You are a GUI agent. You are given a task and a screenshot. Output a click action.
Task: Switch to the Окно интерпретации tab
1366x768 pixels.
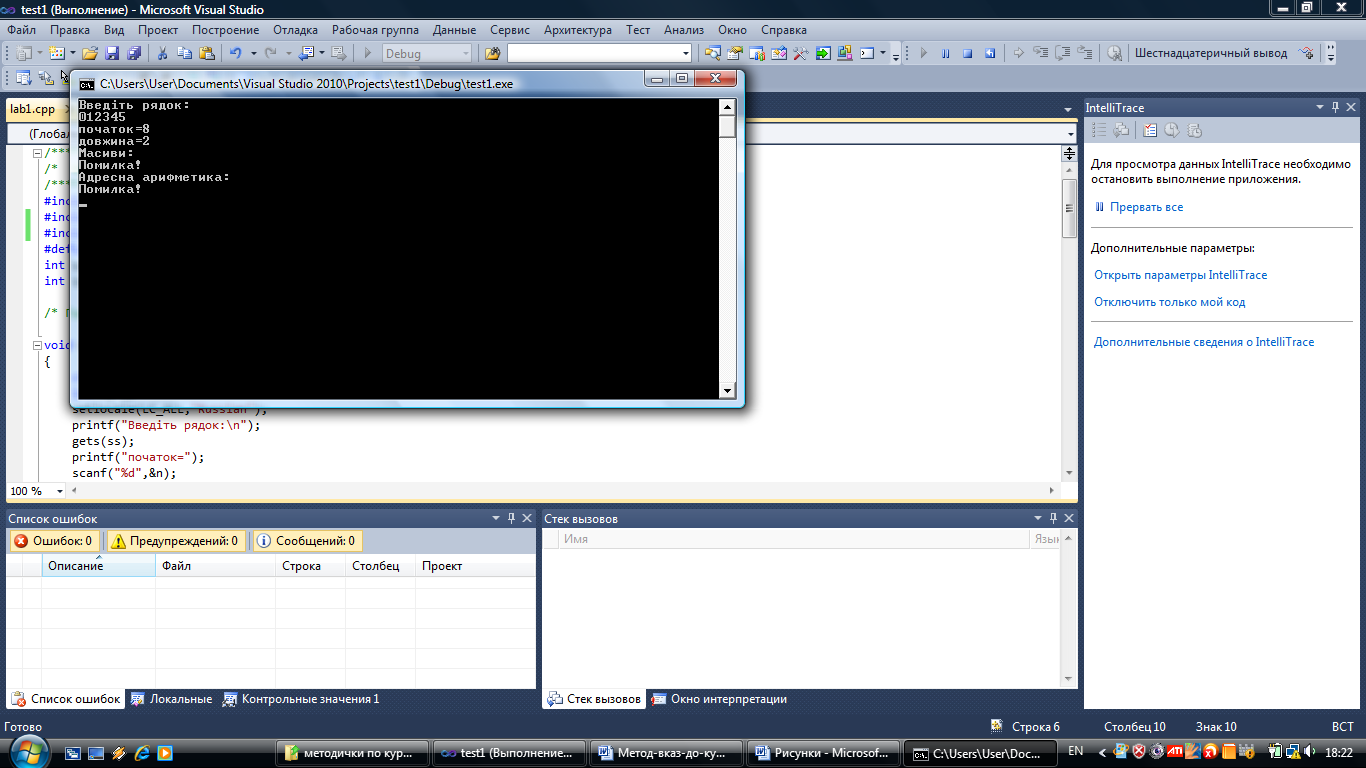coord(719,699)
